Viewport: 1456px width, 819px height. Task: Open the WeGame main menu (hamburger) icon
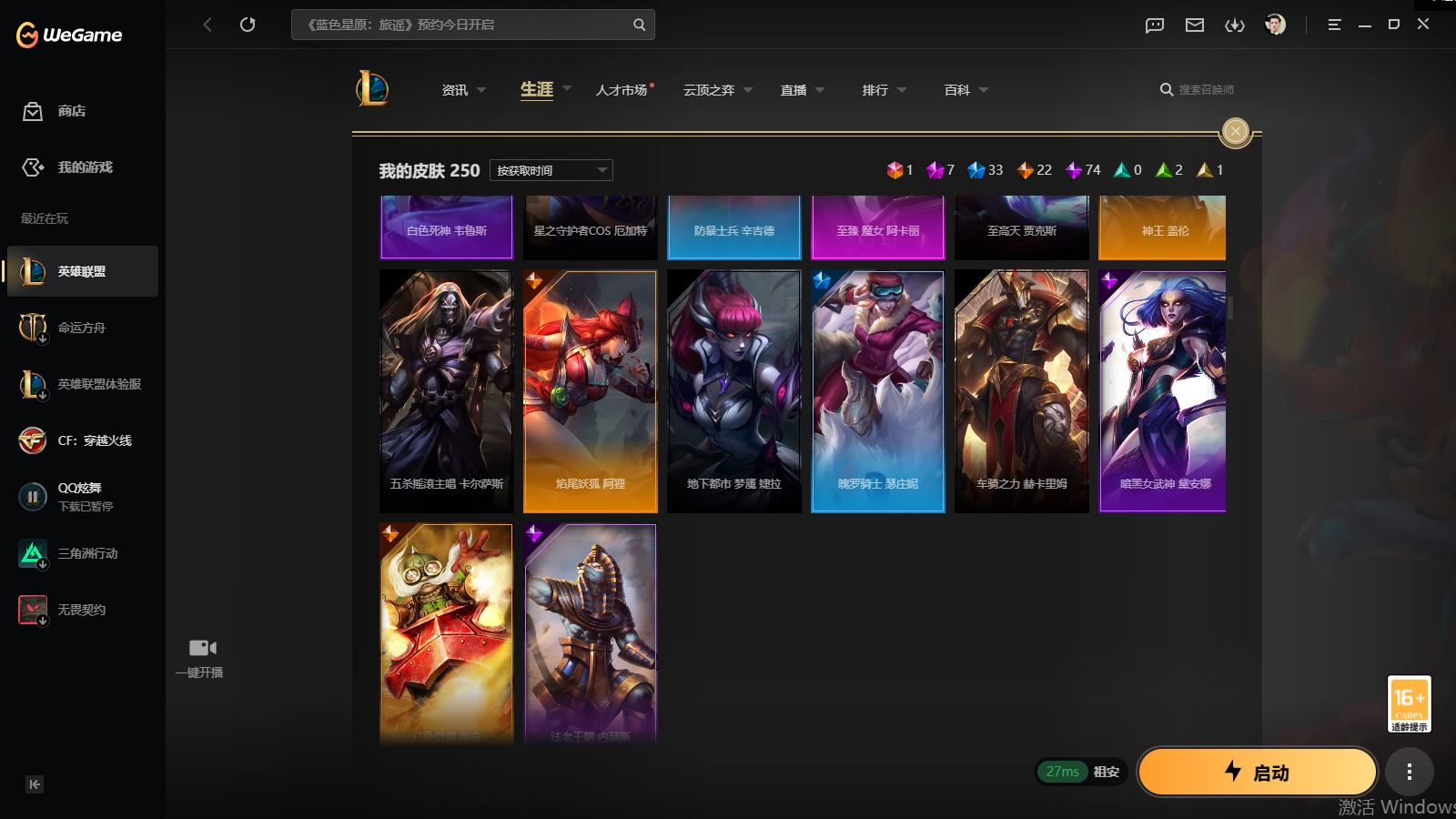[1335, 25]
